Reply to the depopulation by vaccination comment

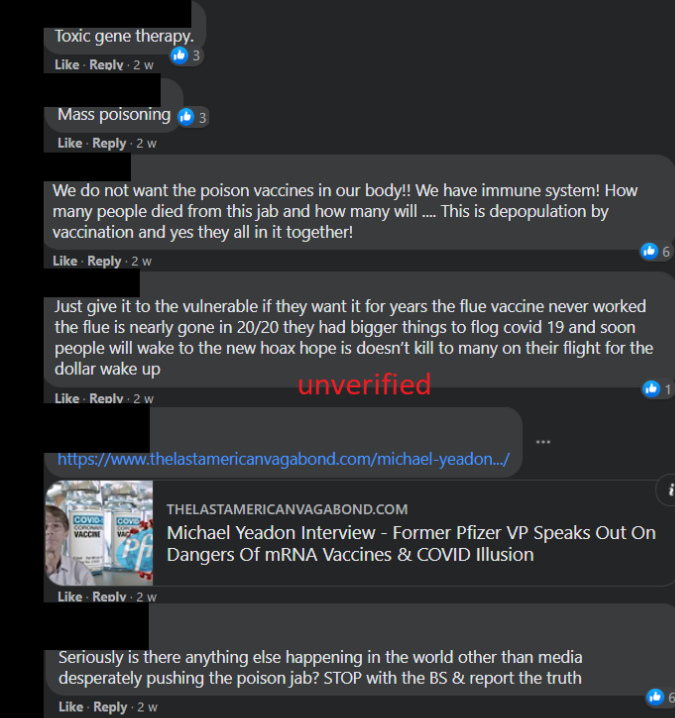tap(104, 261)
